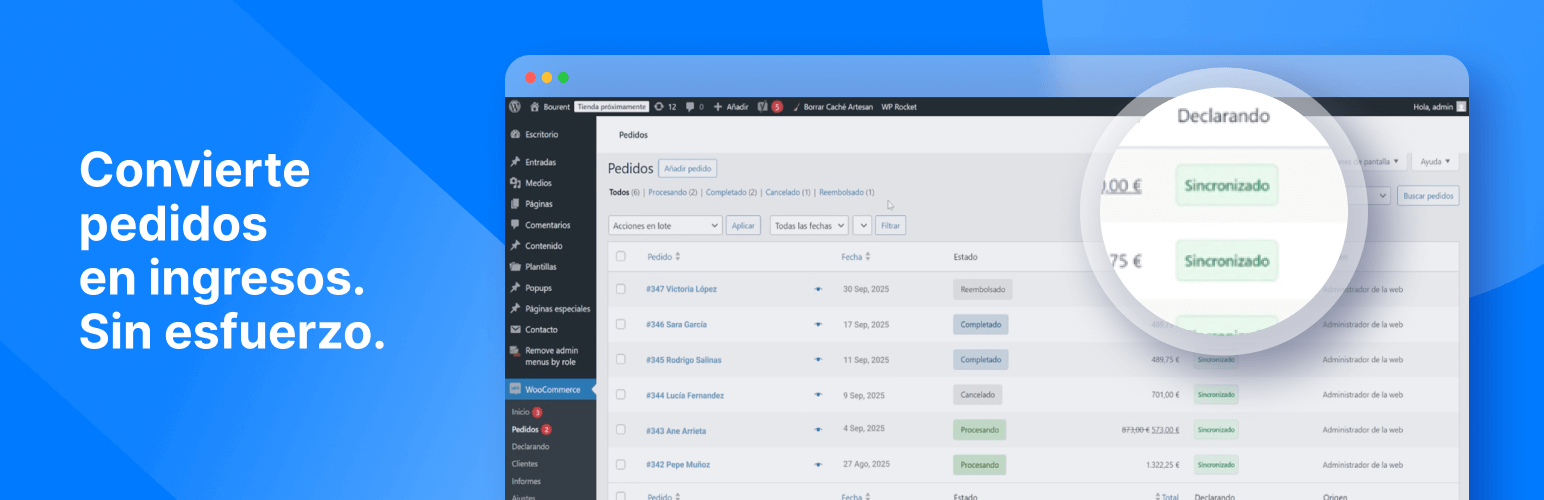Open the Acciones en lote dropdown
1544x500 pixels.
pyautogui.click(x=665, y=226)
